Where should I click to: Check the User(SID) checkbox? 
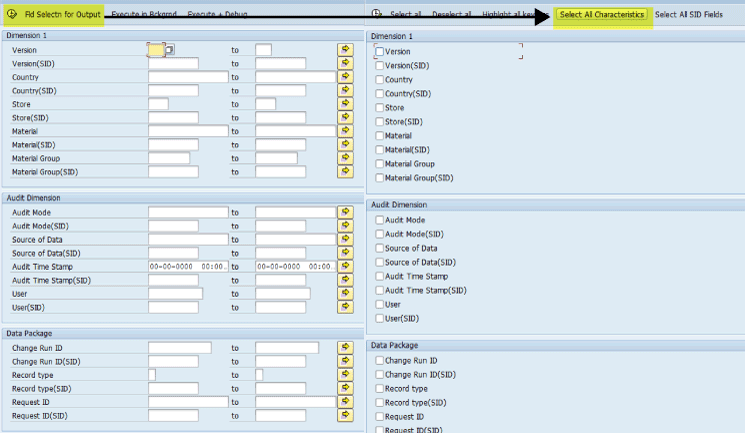pyautogui.click(x=379, y=318)
